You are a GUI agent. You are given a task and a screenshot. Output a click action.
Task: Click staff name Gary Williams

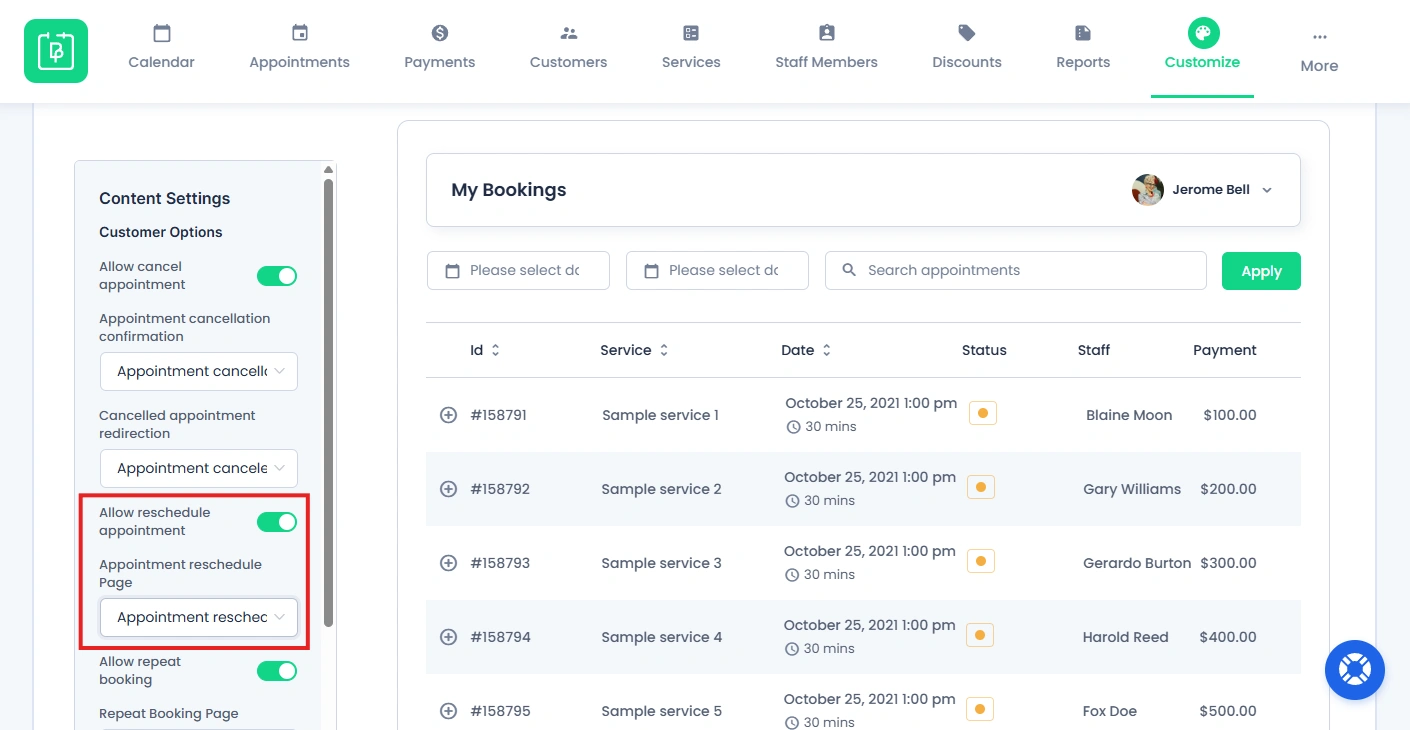[1132, 489]
